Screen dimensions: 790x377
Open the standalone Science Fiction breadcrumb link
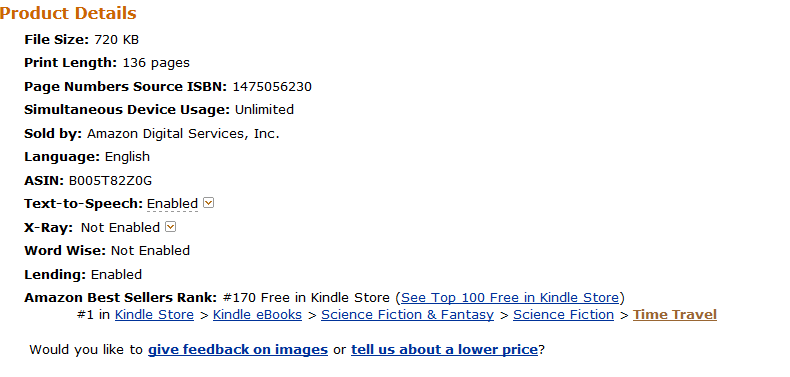pyautogui.click(x=564, y=315)
